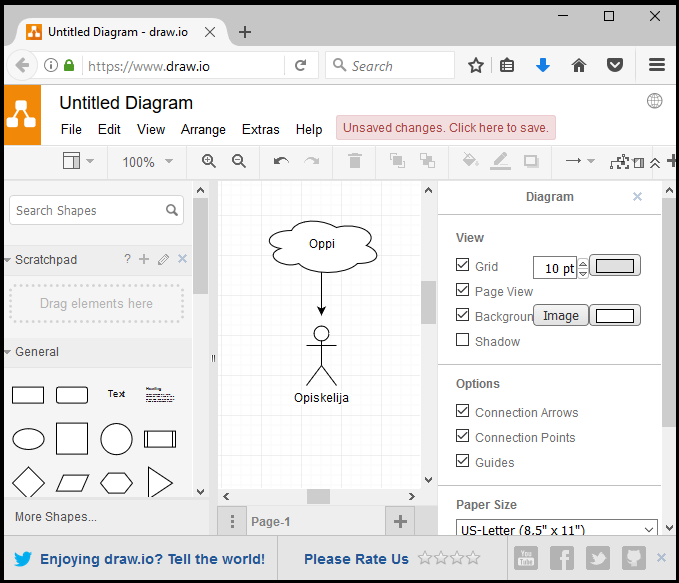Click the grid color swatch
The width and height of the screenshot is (679, 583).
click(x=615, y=266)
